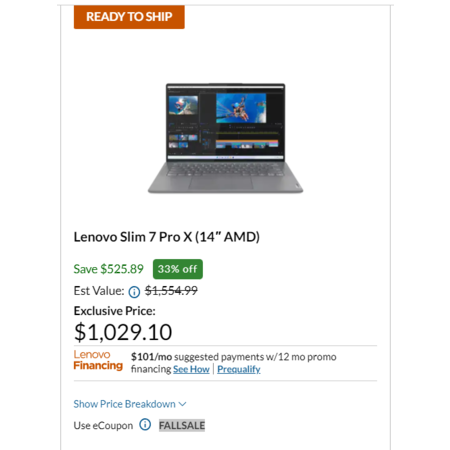Click the Lenovo Slim 7 Pro X laptop image
This screenshot has height=450, width=450.
(x=226, y=138)
